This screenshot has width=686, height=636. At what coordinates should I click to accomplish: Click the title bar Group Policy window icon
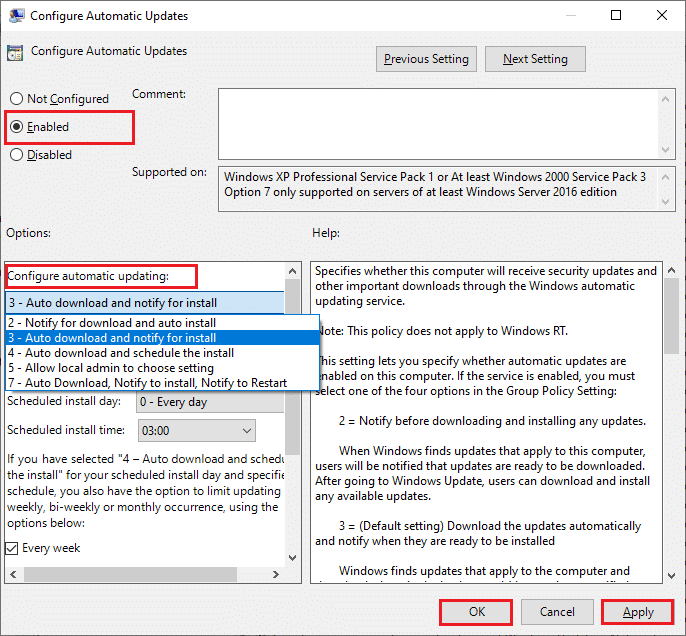click(17, 16)
